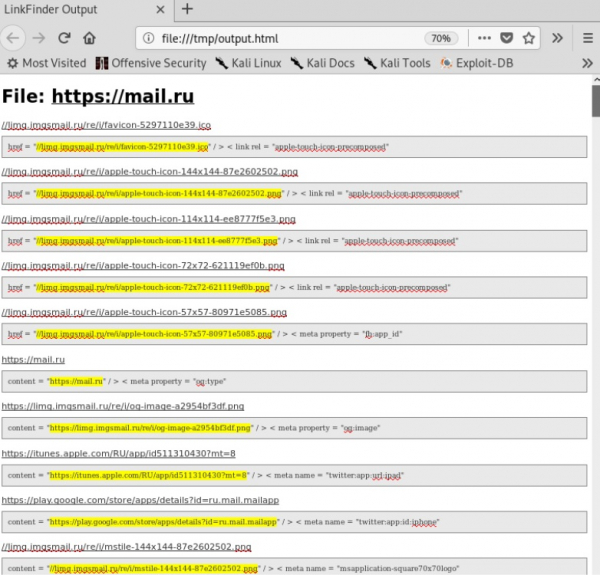Open the Firefox hamburger menu
The image size is (600, 575).
(584, 38)
